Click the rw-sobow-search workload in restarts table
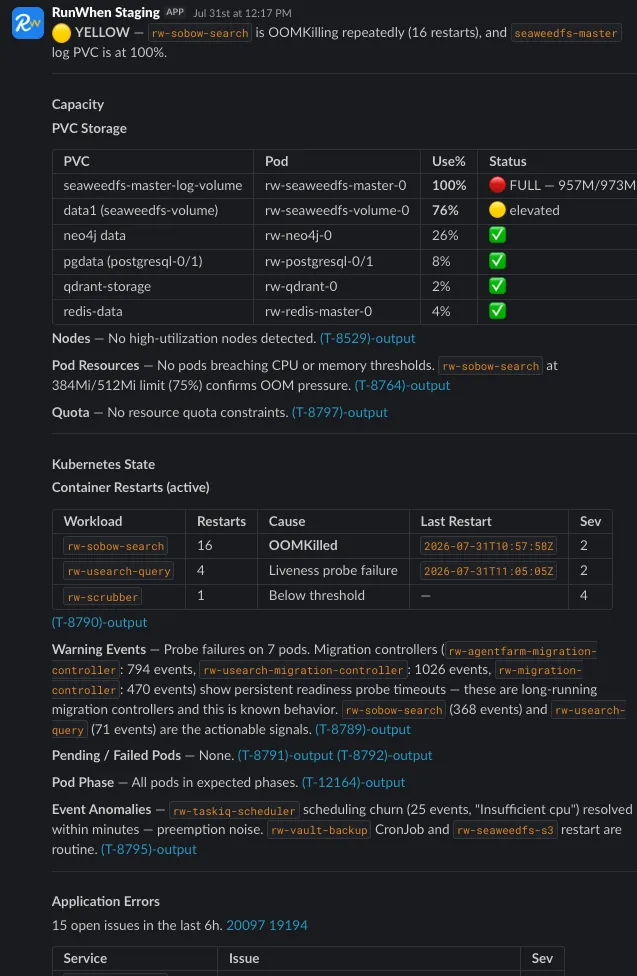 (x=116, y=547)
